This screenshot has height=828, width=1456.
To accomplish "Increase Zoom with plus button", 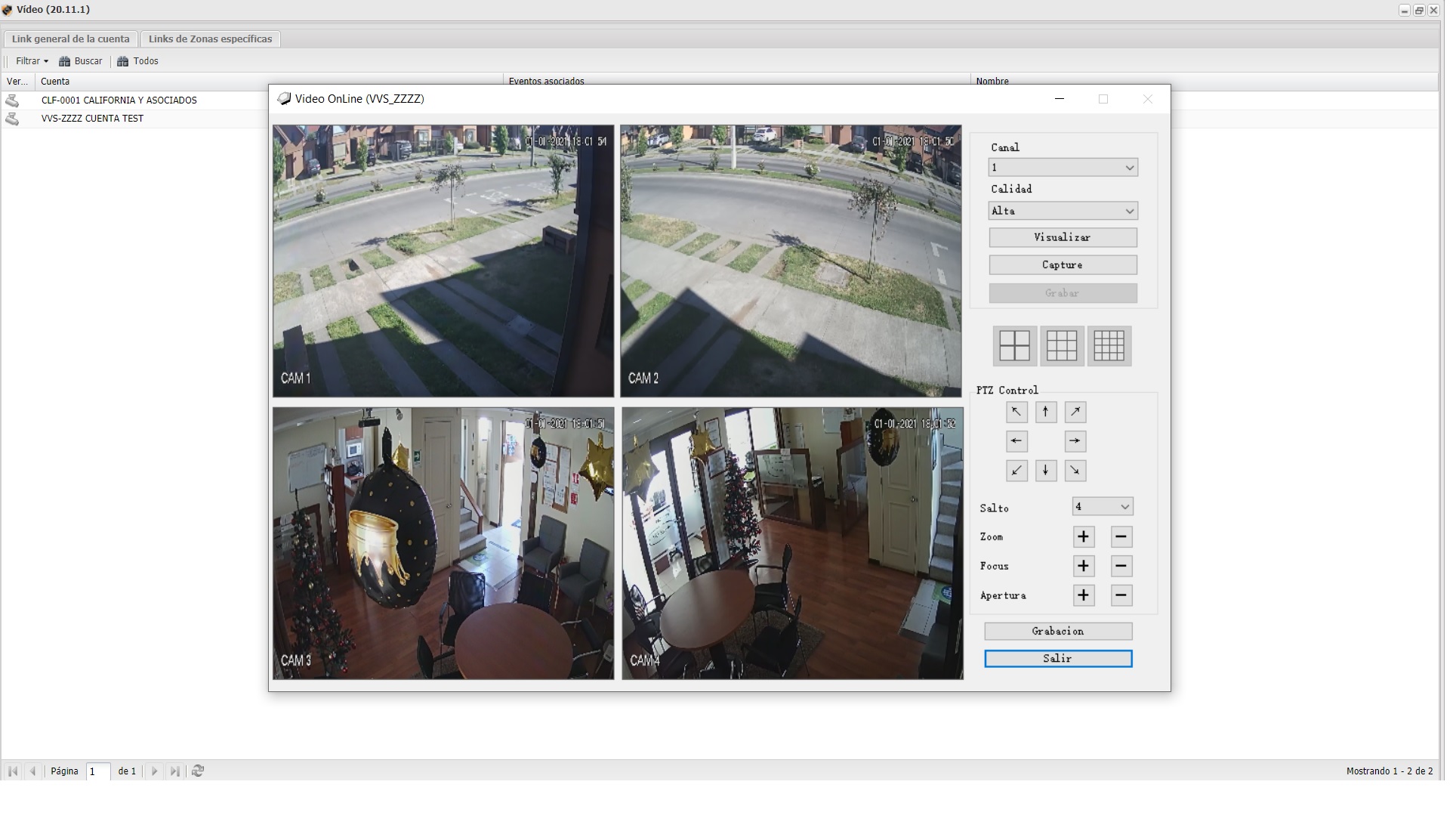I will click(1084, 537).
